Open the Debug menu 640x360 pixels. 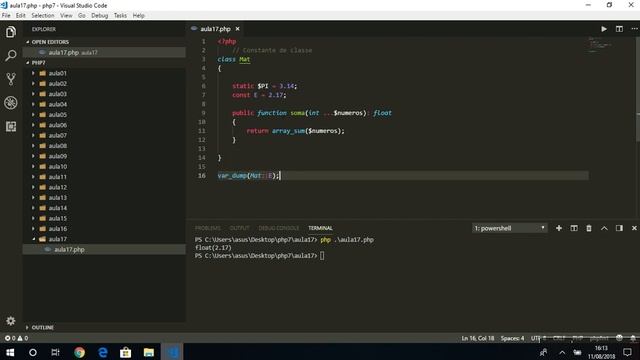coord(100,16)
